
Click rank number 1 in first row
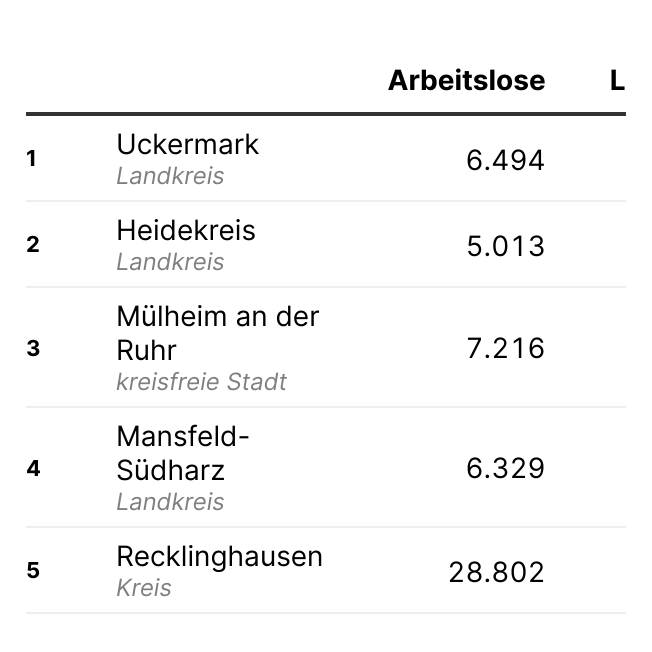pyautogui.click(x=32, y=159)
